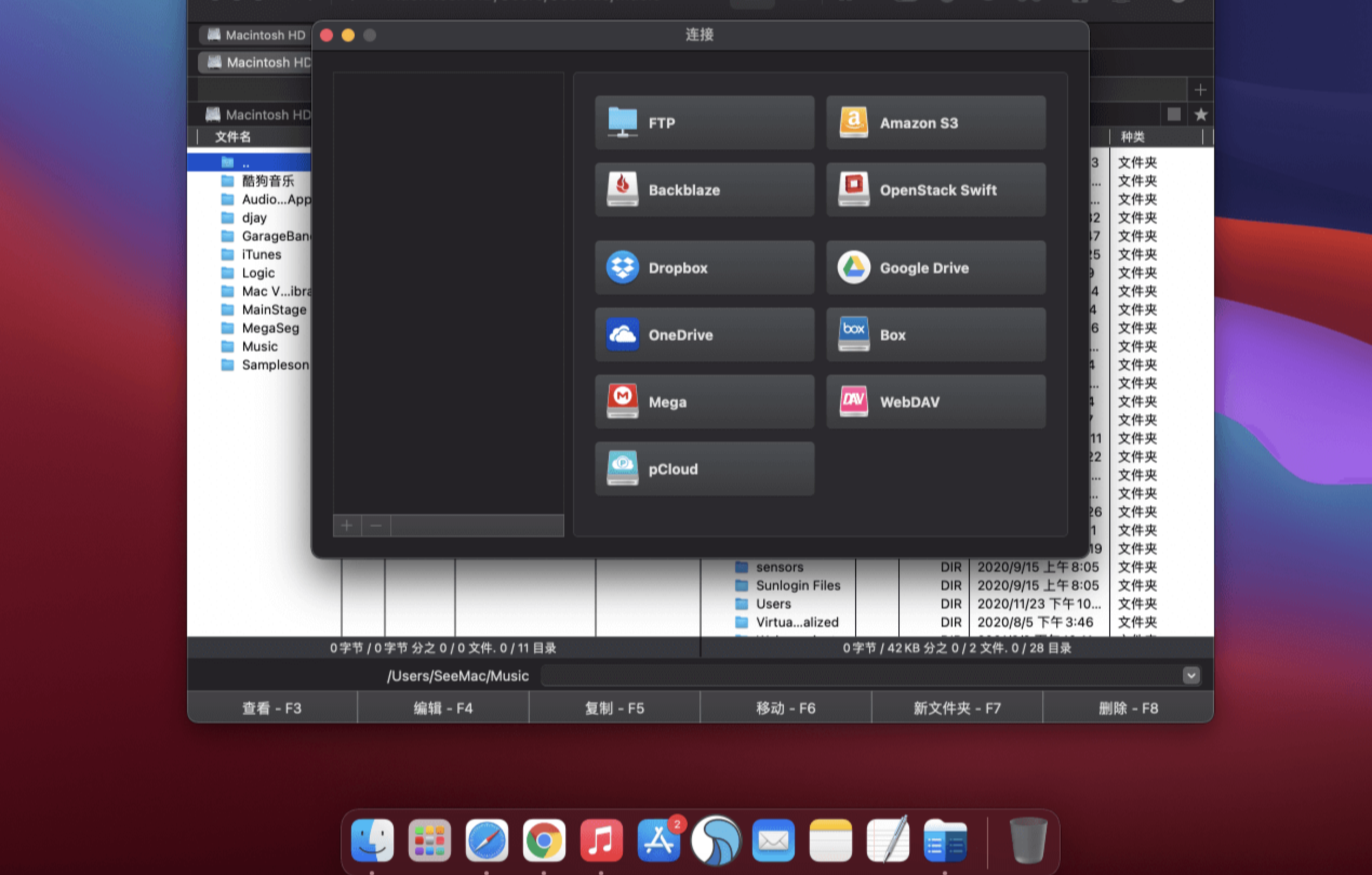
Task: Select Google Drive service
Action: point(935,268)
